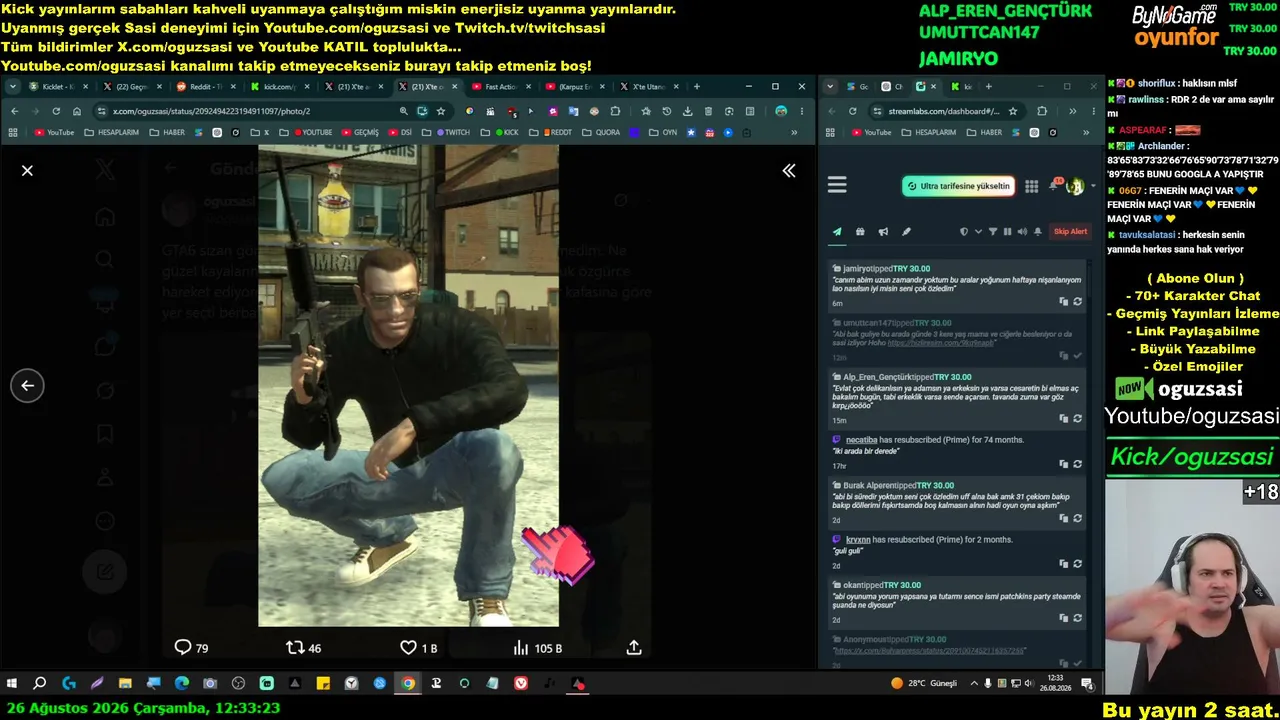Share the post via share icon
Viewport: 1280px width, 720px height.
(x=634, y=648)
